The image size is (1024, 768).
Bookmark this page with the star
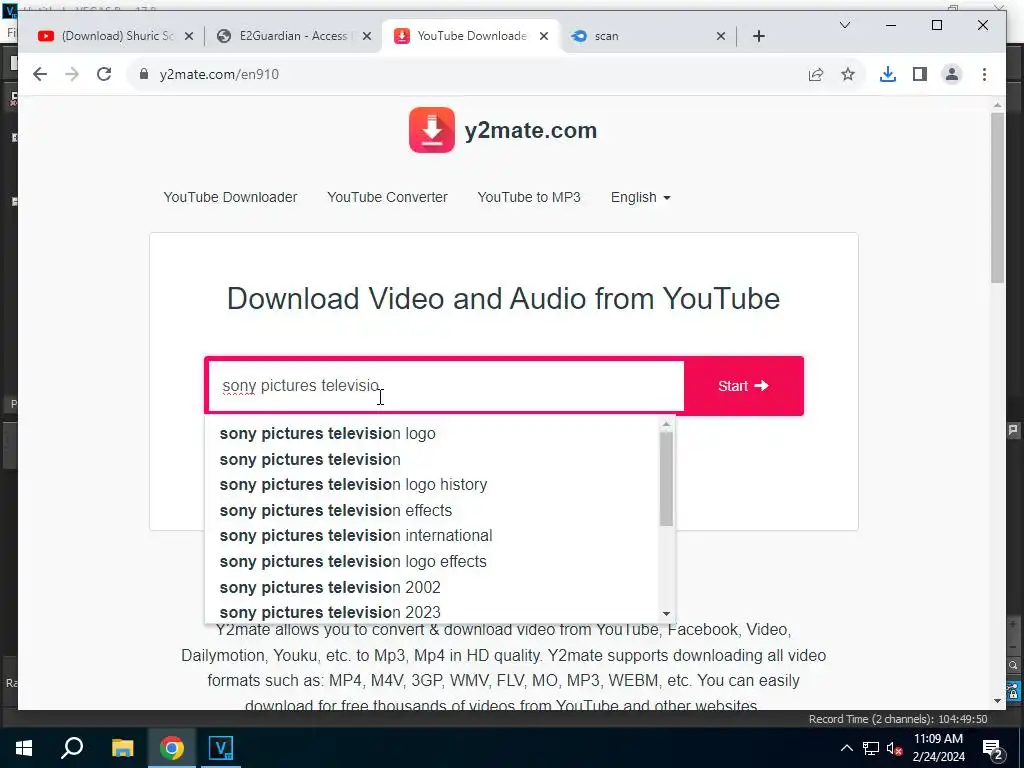(x=848, y=74)
